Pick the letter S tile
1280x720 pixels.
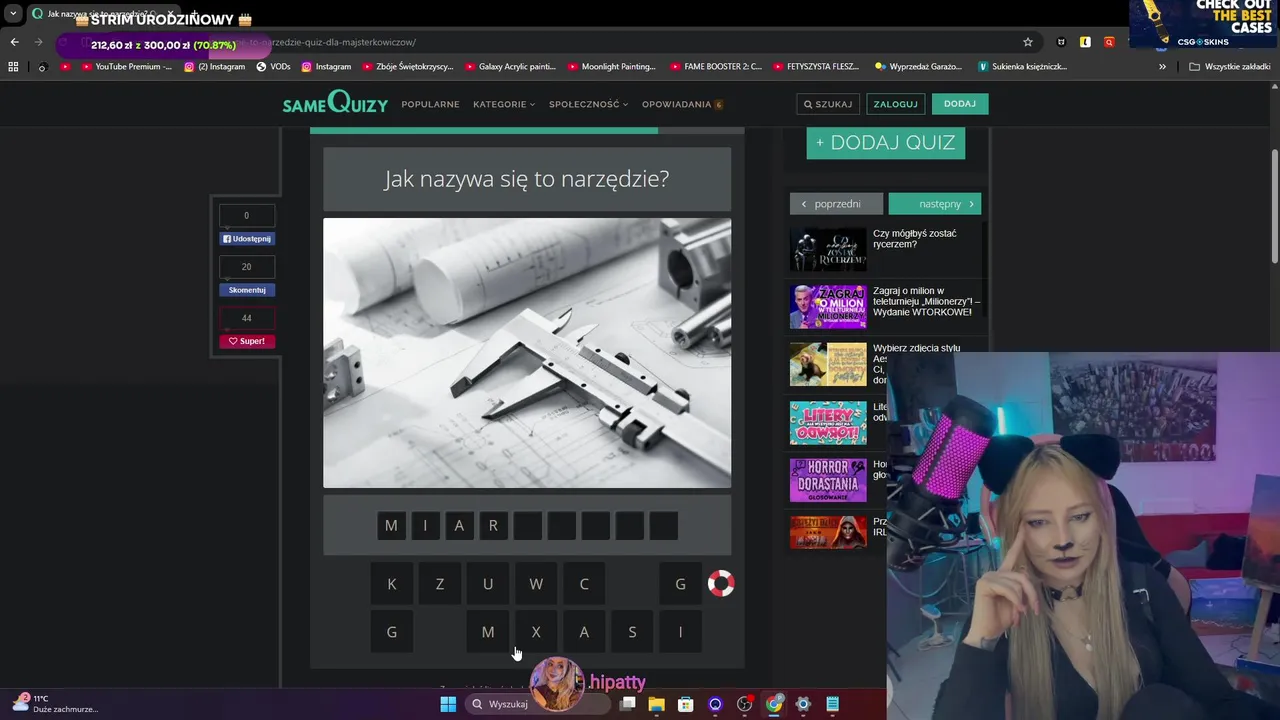pyautogui.click(x=632, y=631)
